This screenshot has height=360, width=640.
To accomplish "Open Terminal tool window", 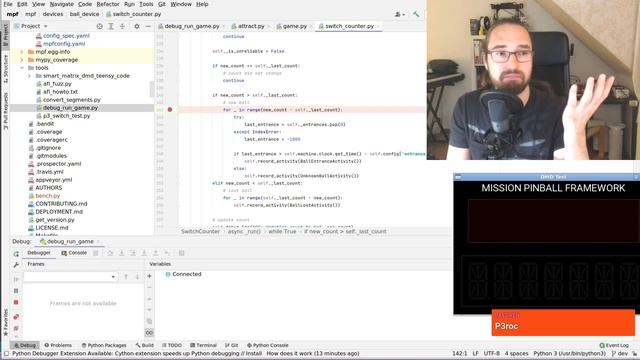I will [203, 345].
